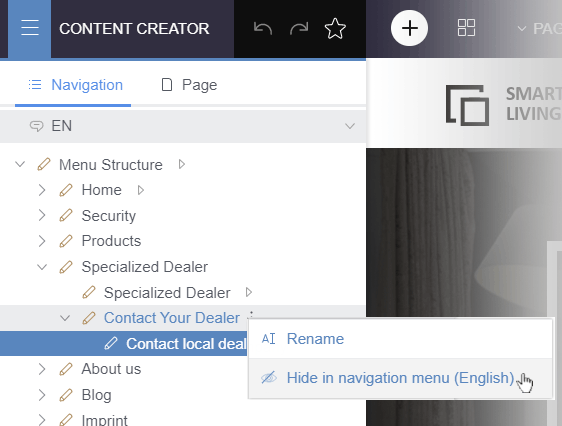The width and height of the screenshot is (562, 426).
Task: Open the EN language dropdown
Action: pos(183,126)
